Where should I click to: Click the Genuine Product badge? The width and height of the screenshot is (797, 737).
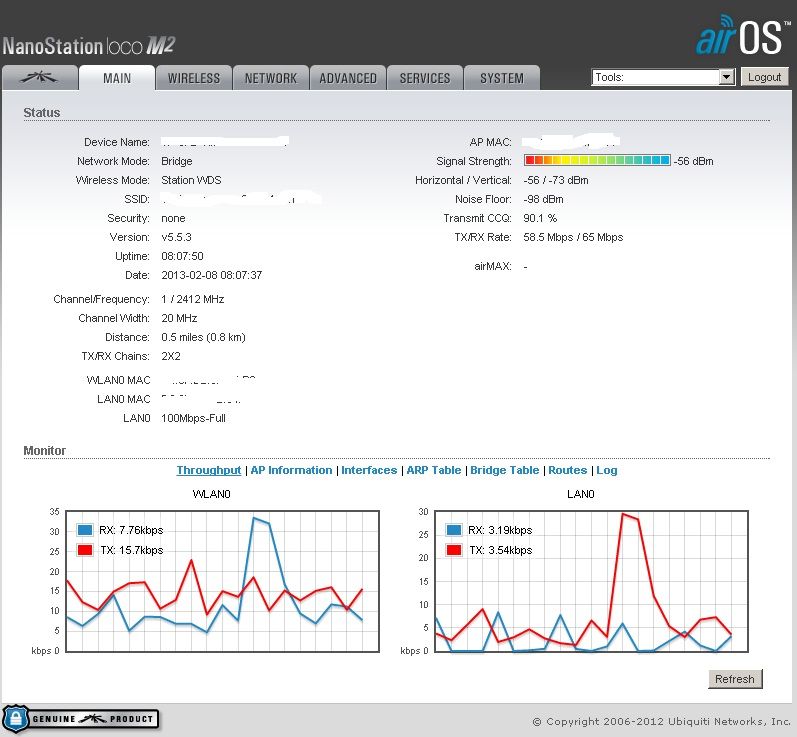[80, 718]
